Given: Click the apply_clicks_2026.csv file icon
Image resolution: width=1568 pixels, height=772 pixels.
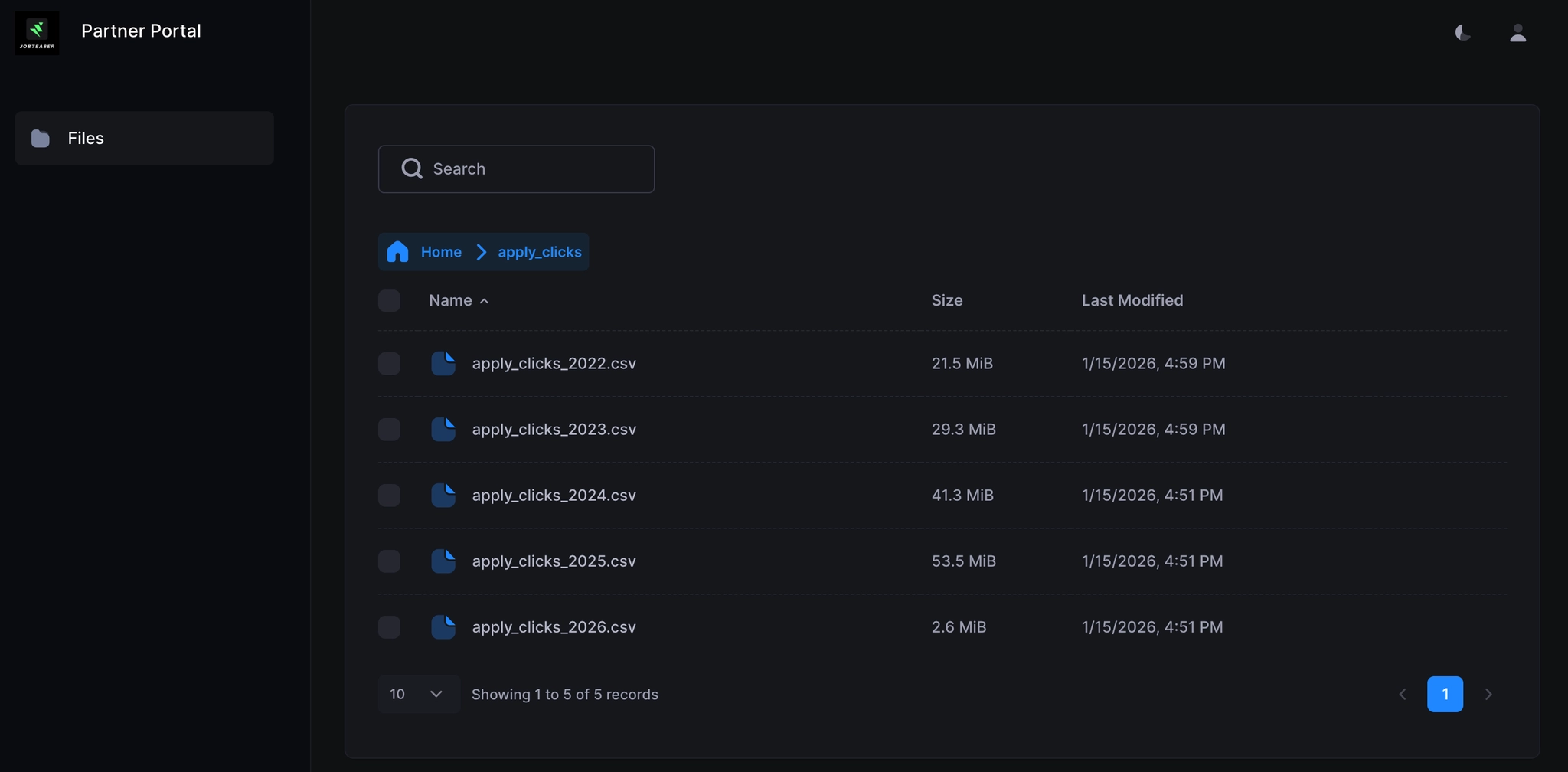Looking at the screenshot, I should click(x=443, y=626).
